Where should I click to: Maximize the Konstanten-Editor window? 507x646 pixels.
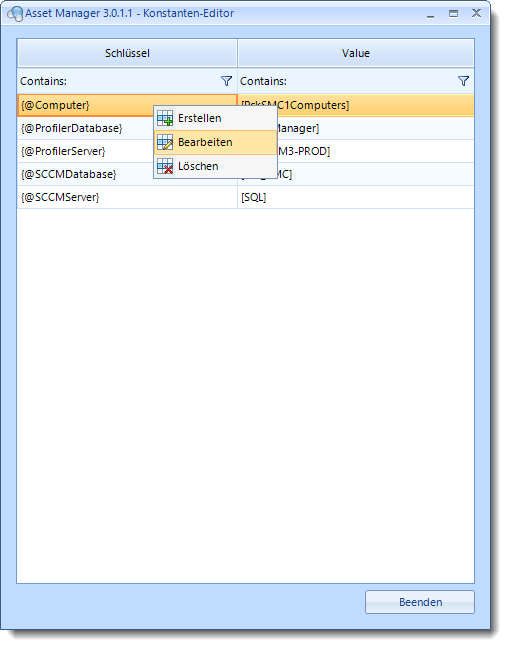pos(453,14)
